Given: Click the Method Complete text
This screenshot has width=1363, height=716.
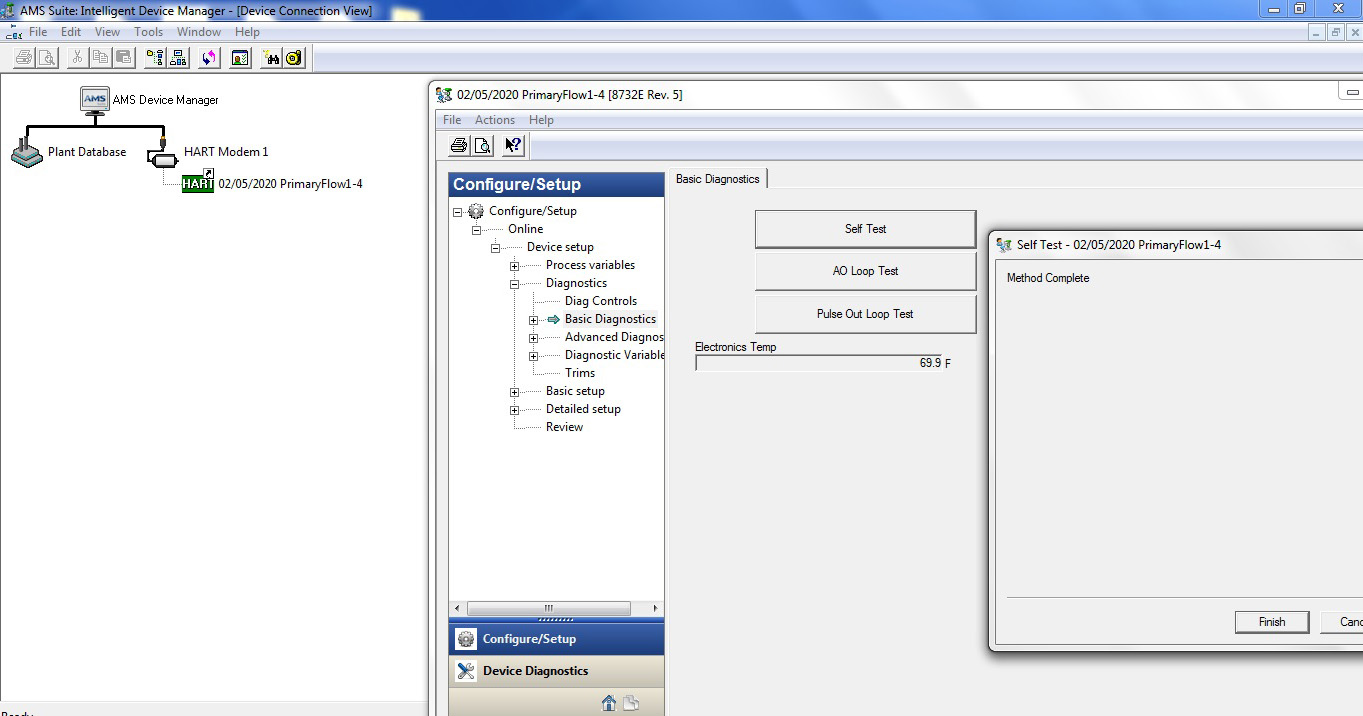Looking at the screenshot, I should [x=1048, y=278].
